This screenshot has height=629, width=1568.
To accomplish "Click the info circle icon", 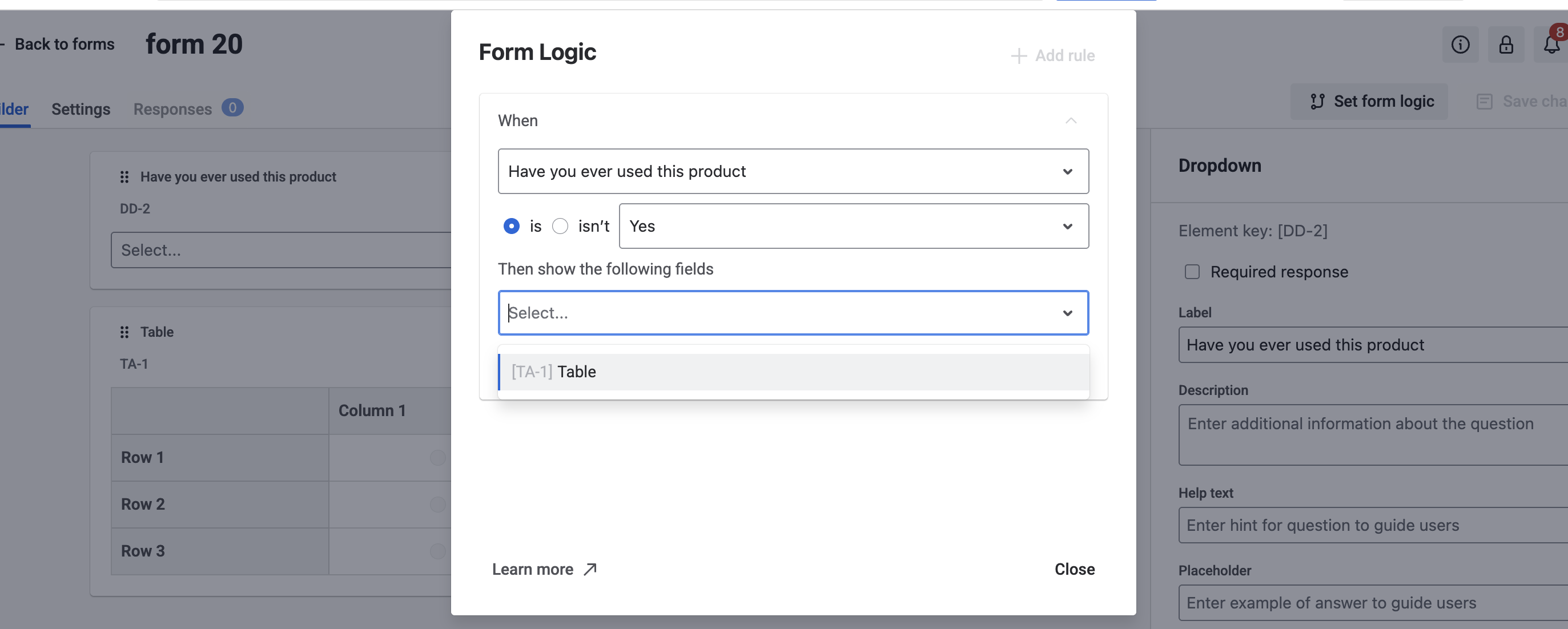I will point(1460,45).
